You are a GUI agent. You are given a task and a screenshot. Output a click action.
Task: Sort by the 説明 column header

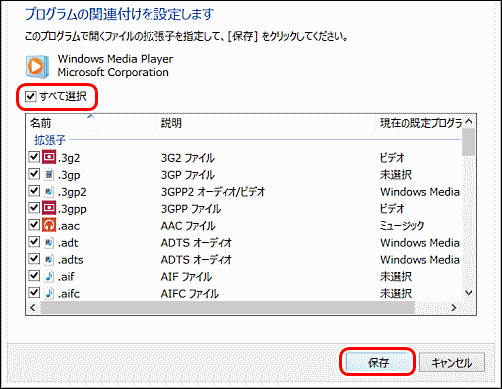(x=171, y=123)
